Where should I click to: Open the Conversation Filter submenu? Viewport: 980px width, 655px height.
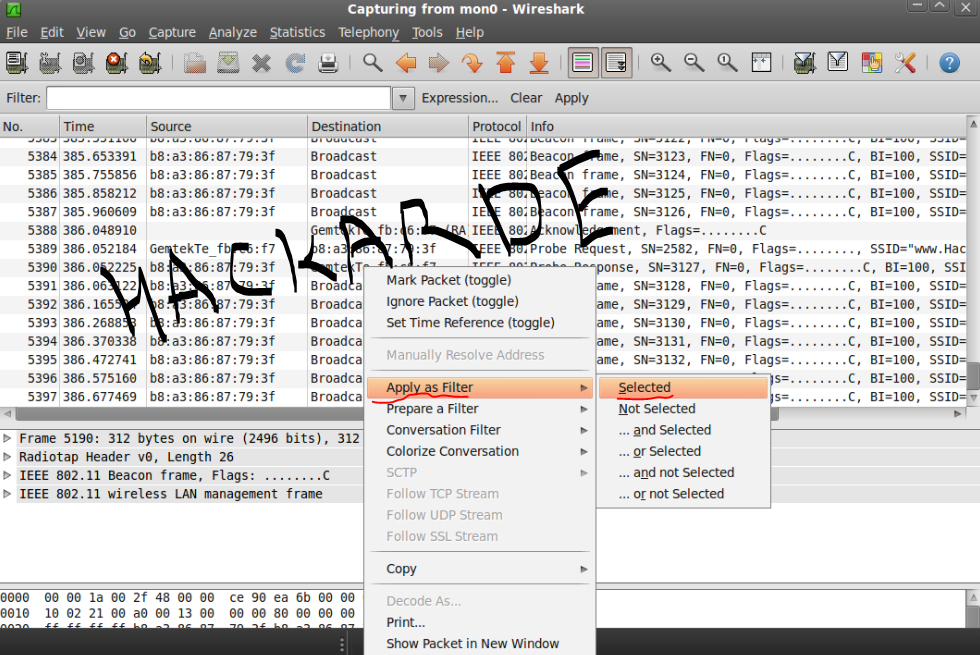480,430
